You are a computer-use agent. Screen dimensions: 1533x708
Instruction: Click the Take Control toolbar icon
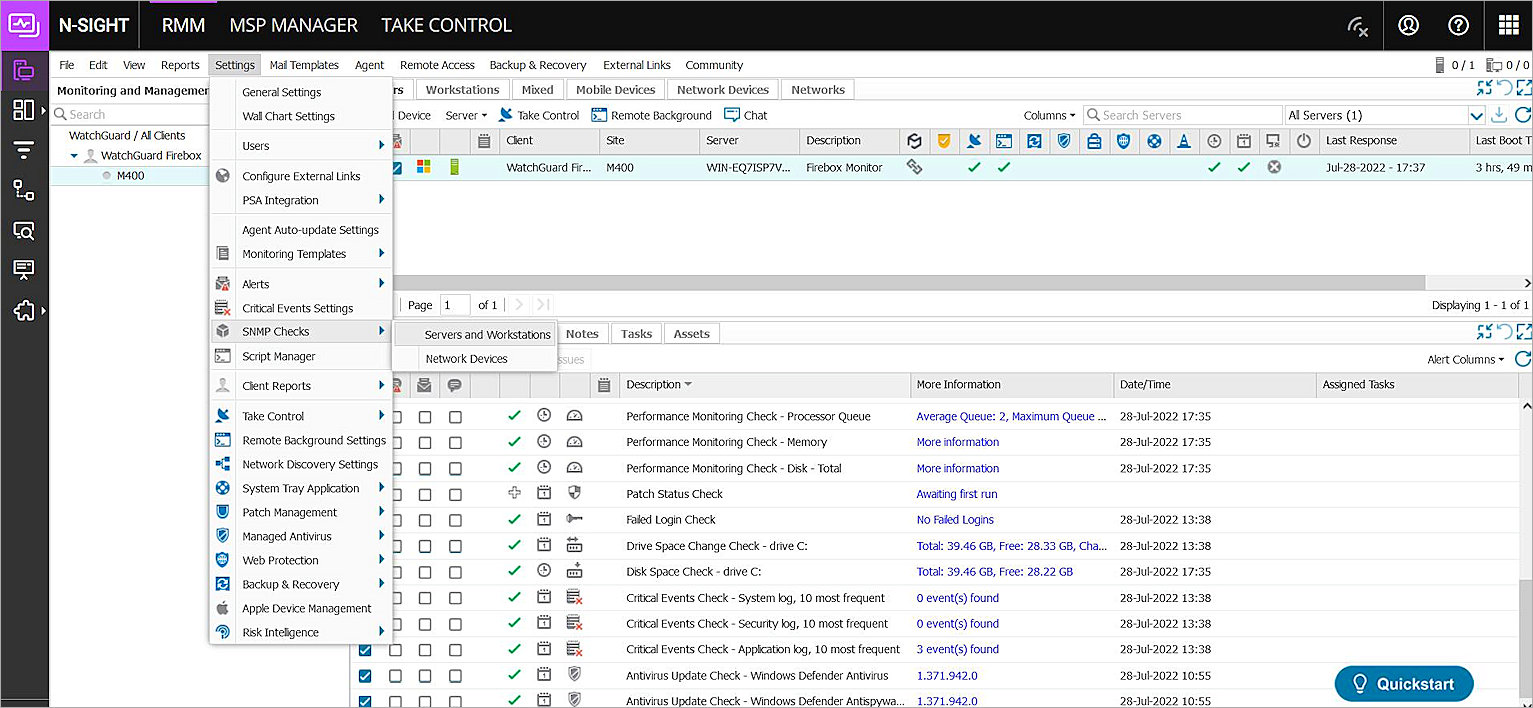click(x=539, y=115)
